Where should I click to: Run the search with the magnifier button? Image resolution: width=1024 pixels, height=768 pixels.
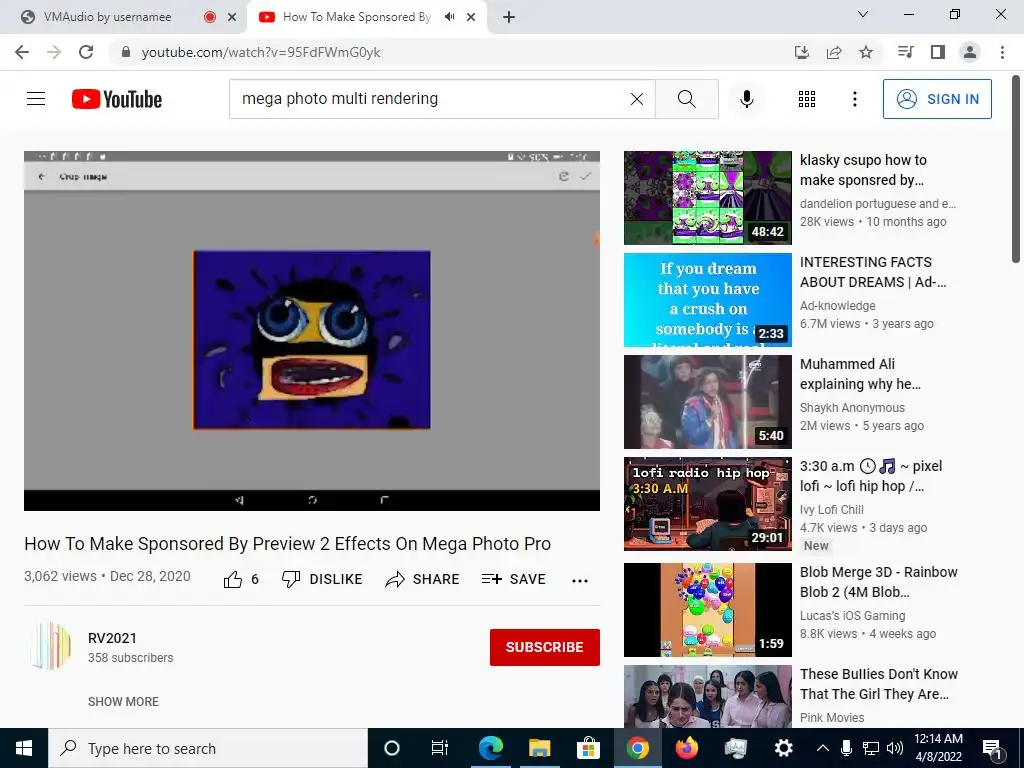click(x=686, y=99)
